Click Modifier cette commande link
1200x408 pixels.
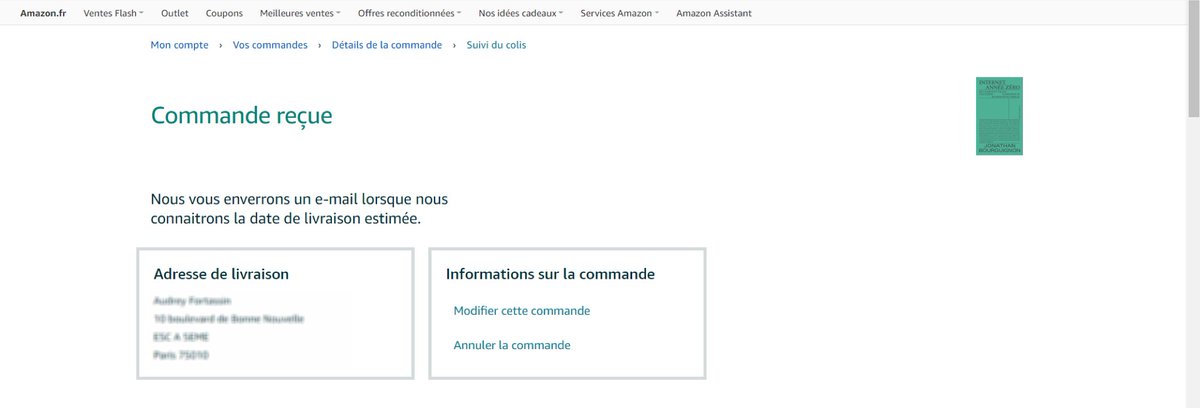(x=522, y=311)
